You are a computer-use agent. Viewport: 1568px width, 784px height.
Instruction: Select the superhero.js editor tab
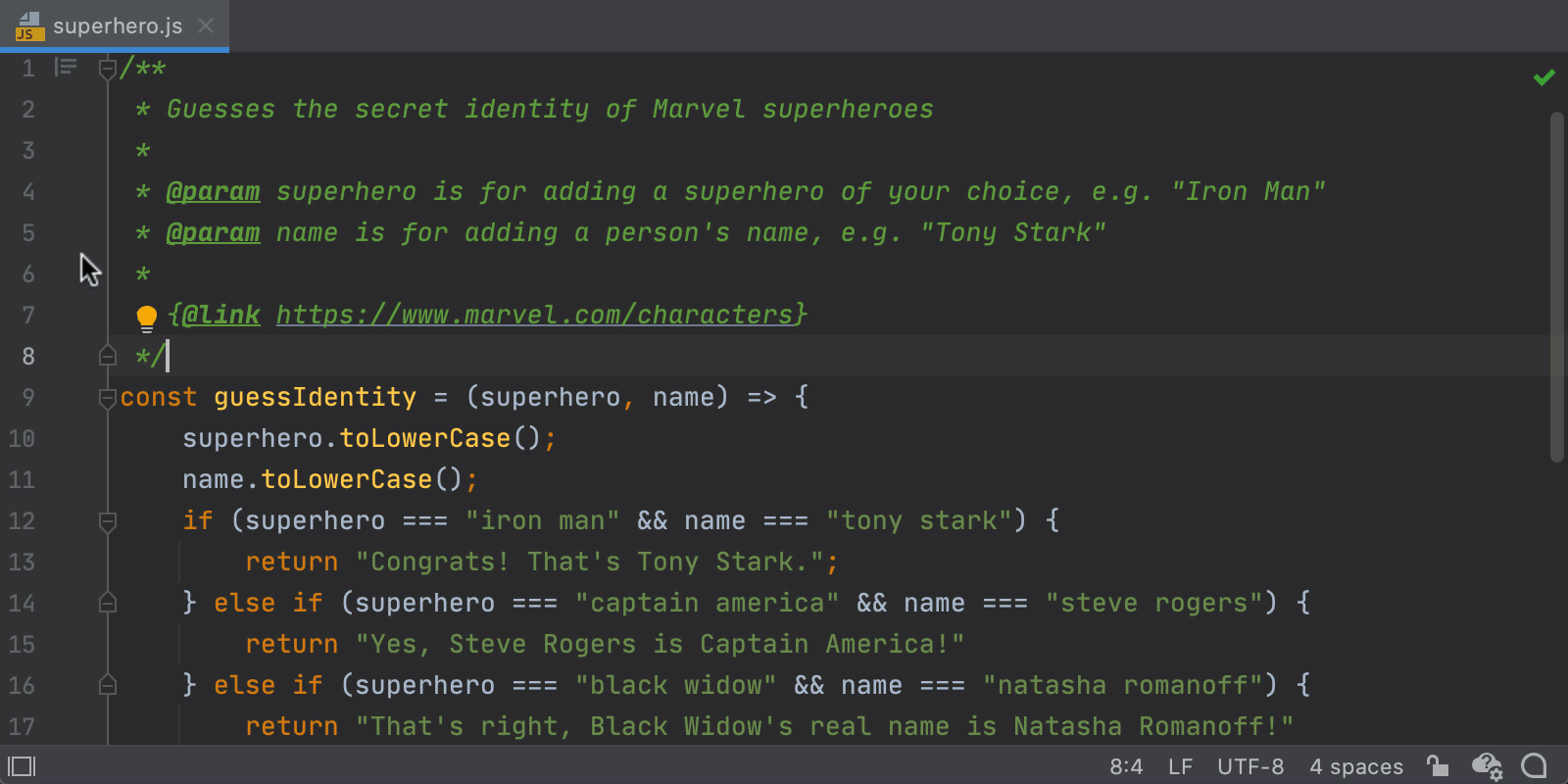coord(114,25)
